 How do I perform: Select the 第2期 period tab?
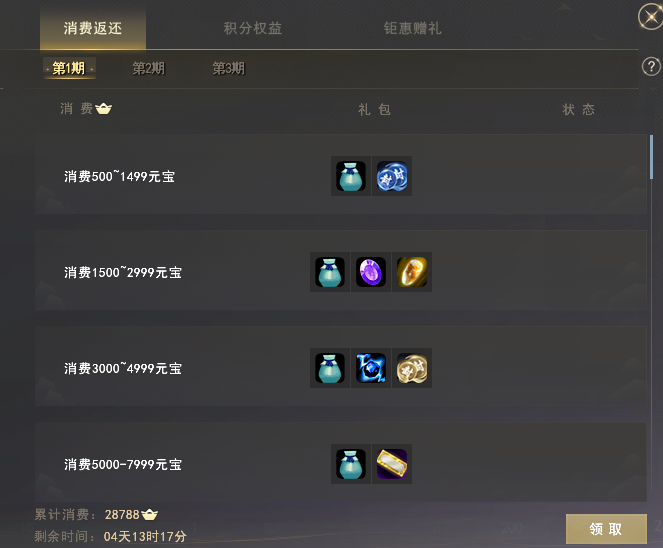click(x=148, y=68)
